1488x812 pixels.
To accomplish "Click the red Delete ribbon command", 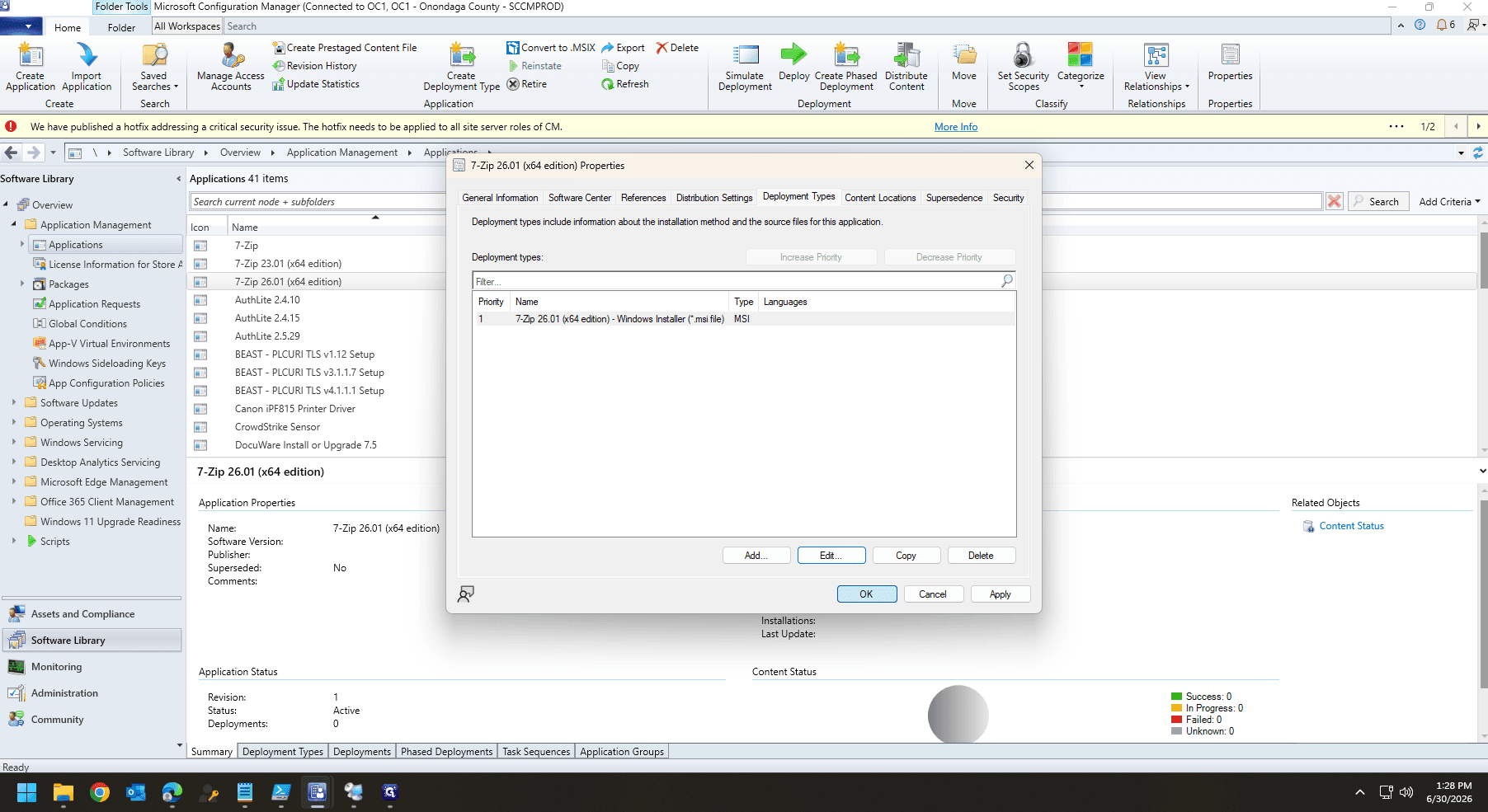I will point(677,48).
